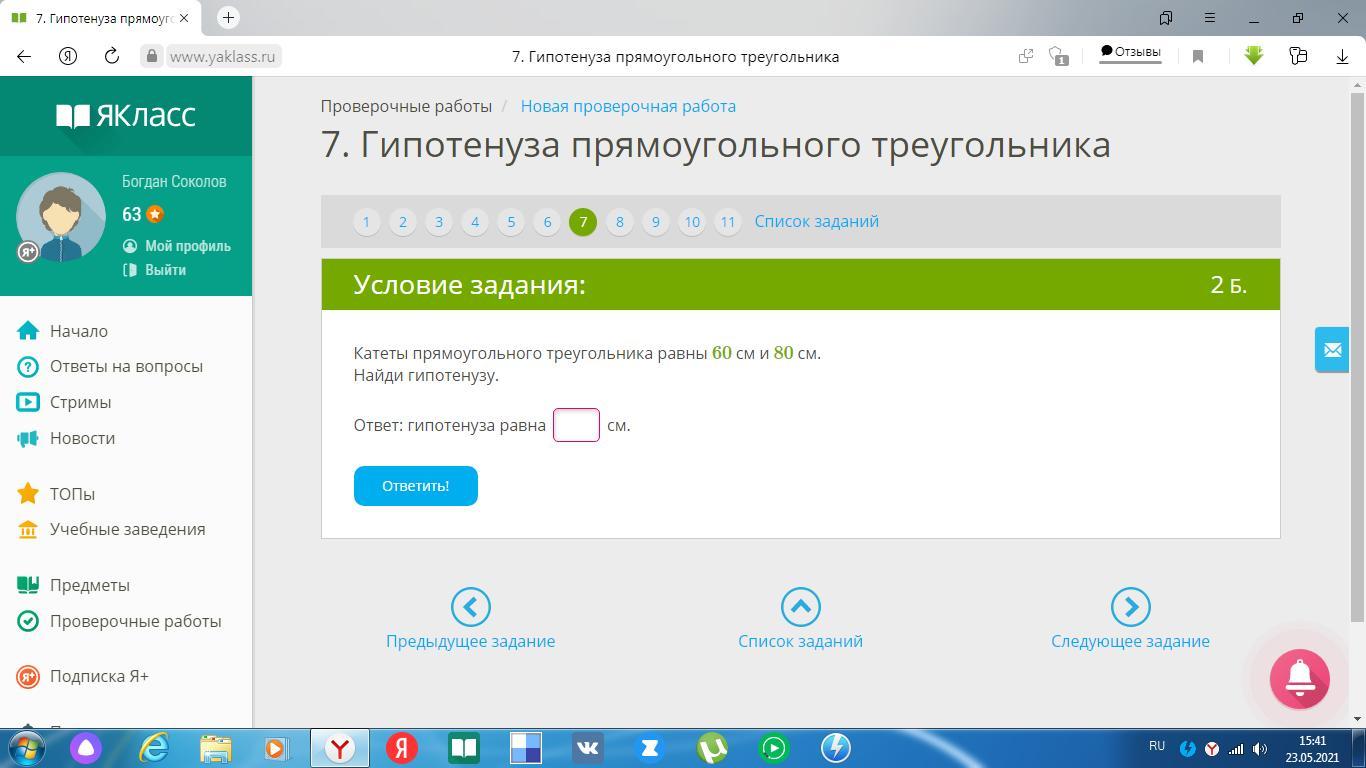Click the previous task arrow icon
1366x768 pixels.
470,607
